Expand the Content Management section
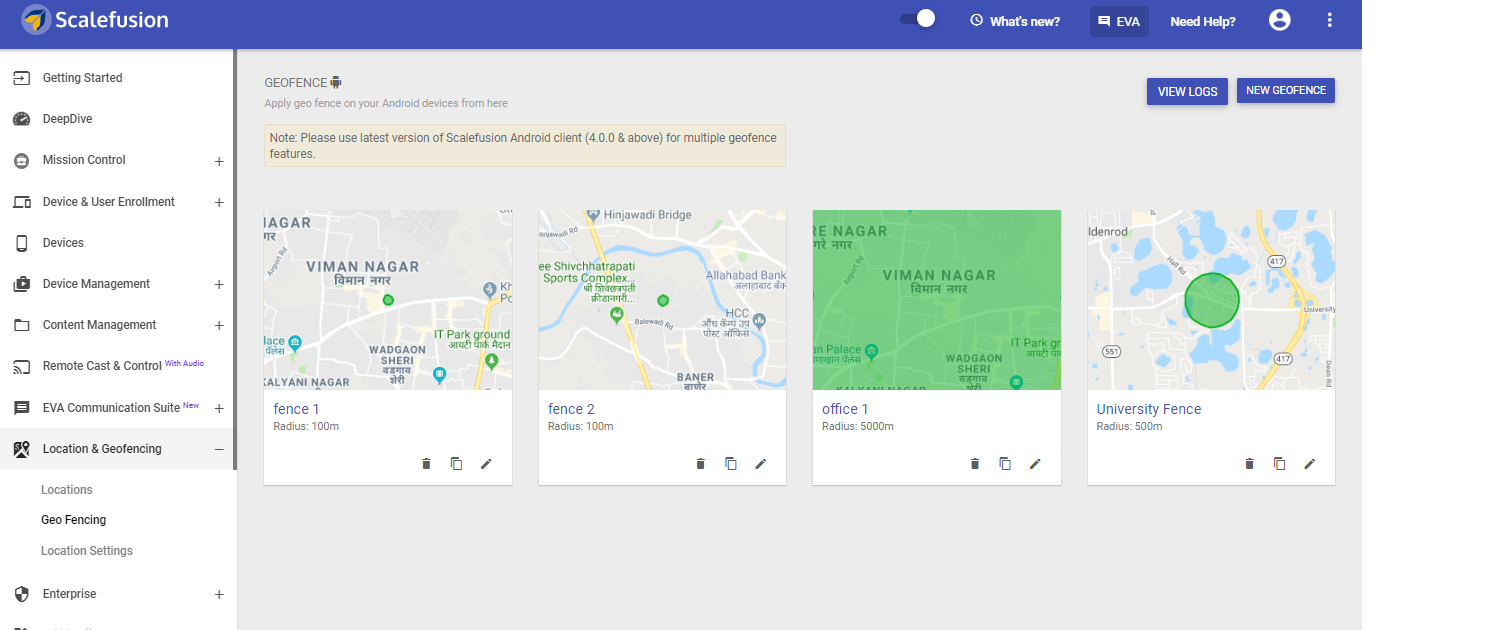This screenshot has height=630, width=1500. click(x=219, y=326)
